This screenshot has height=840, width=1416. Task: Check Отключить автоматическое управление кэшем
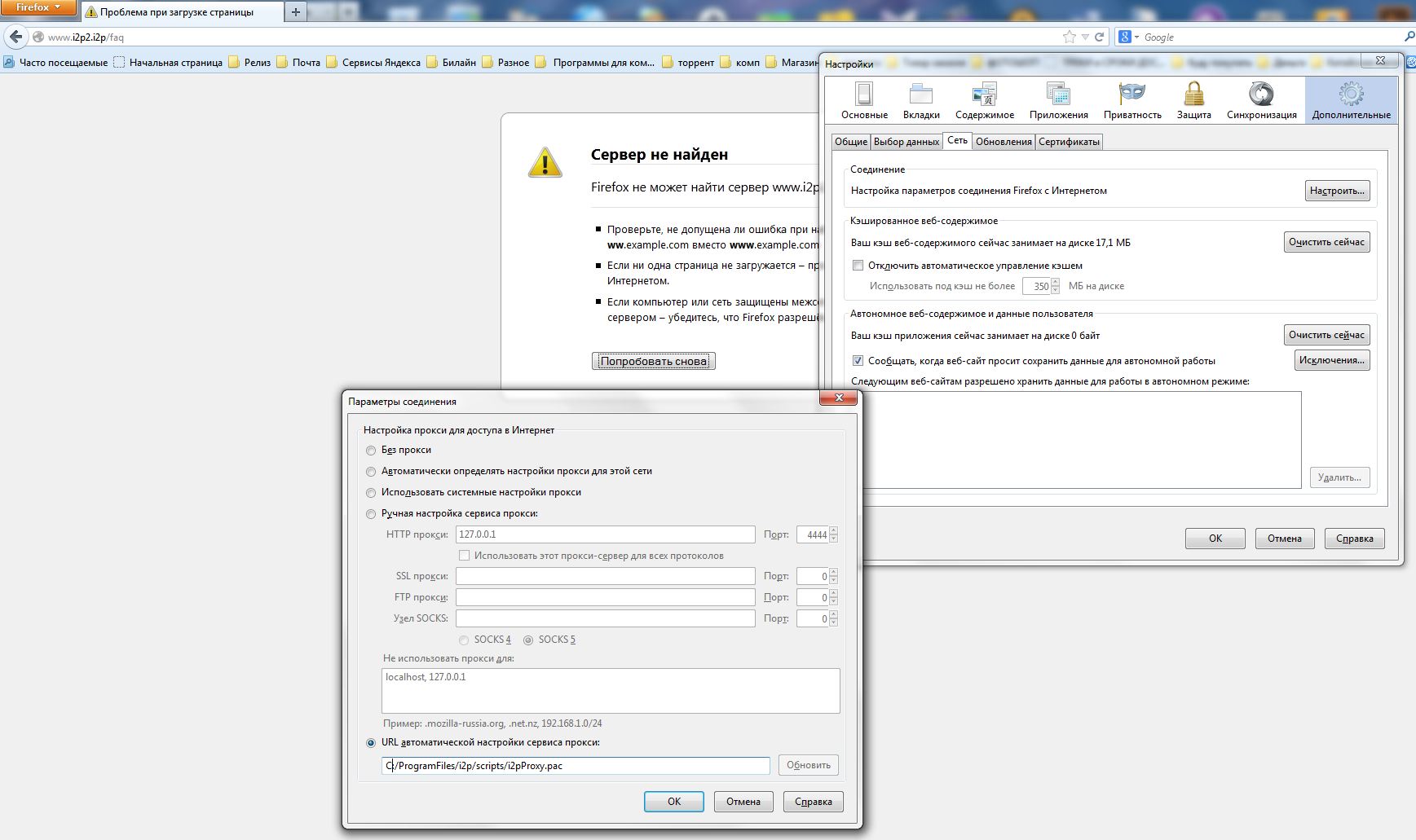(858, 266)
